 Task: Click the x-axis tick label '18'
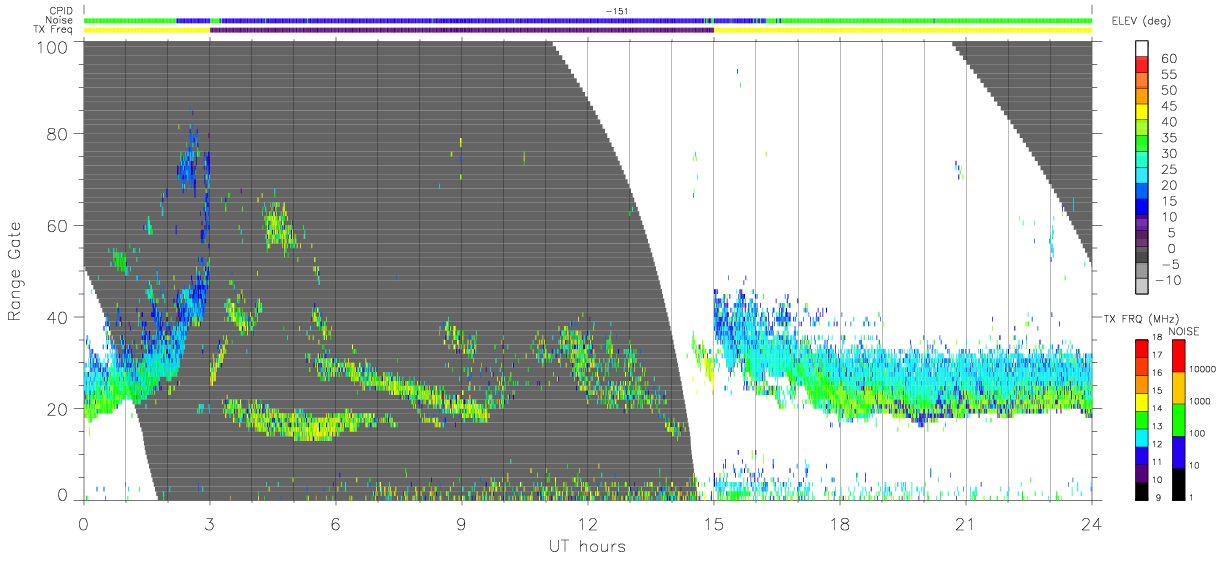[x=839, y=524]
